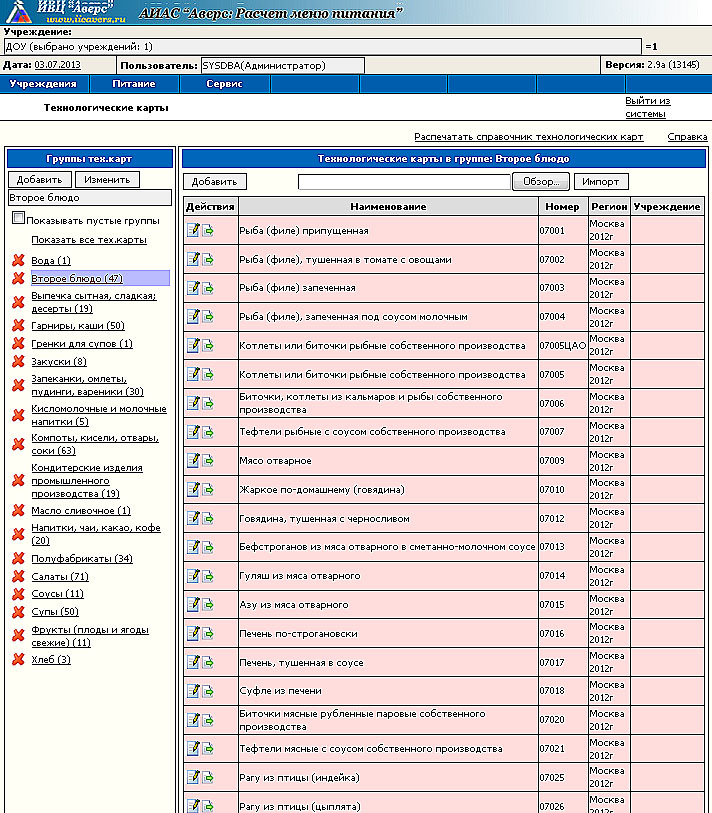Open group Кондитерские изделия промышленного производства (19)
Screen dimensions: 712x813
[87, 481]
